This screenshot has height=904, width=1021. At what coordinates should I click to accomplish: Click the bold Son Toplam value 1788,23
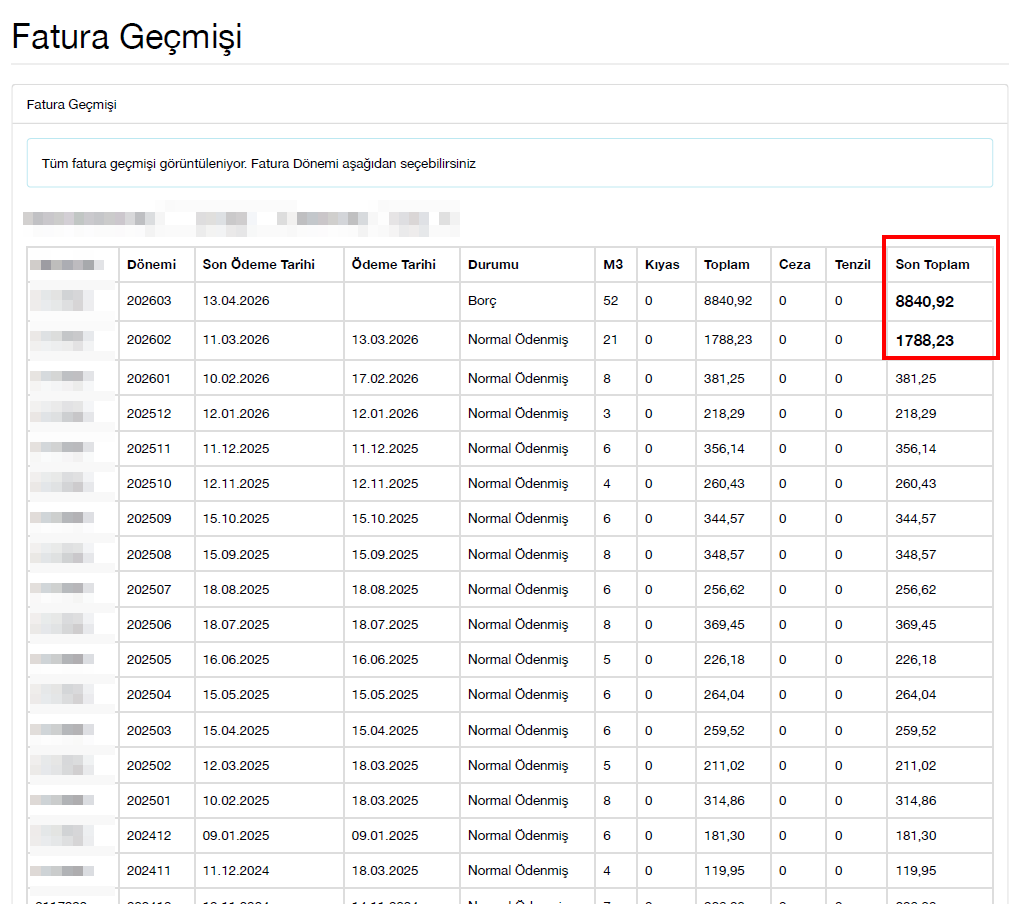924,341
